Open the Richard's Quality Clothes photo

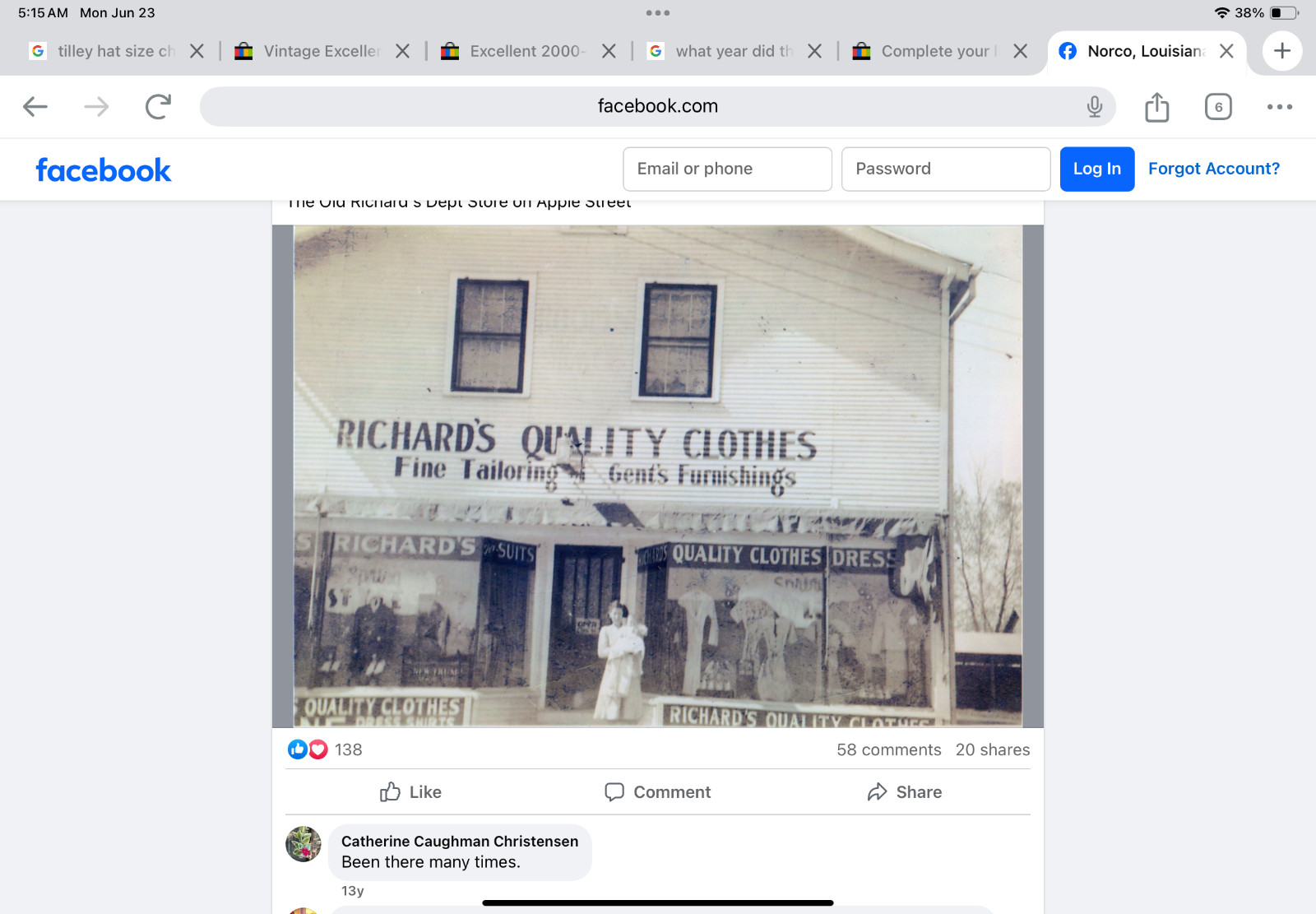(658, 476)
